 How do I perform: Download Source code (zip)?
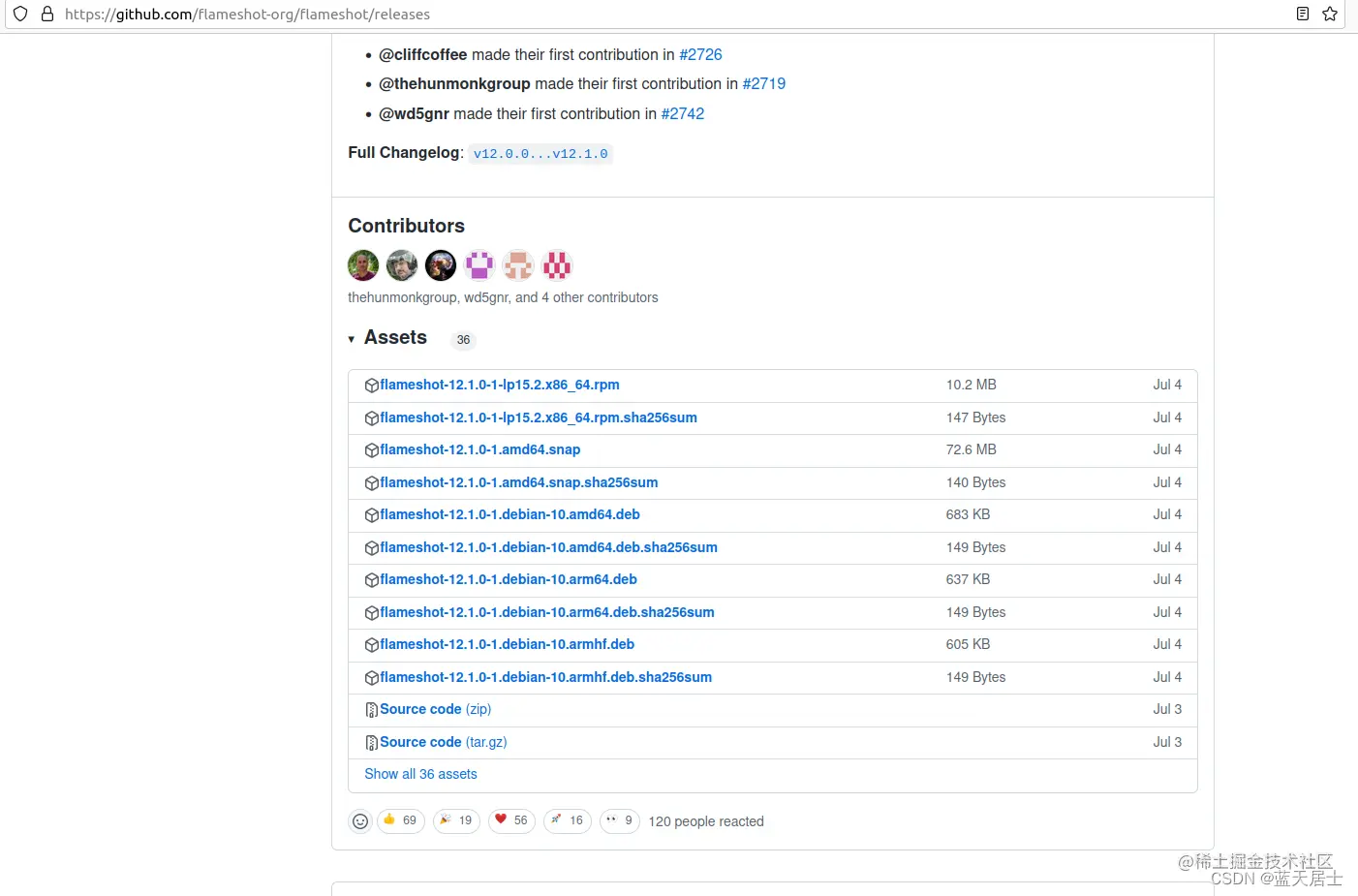click(x=435, y=710)
